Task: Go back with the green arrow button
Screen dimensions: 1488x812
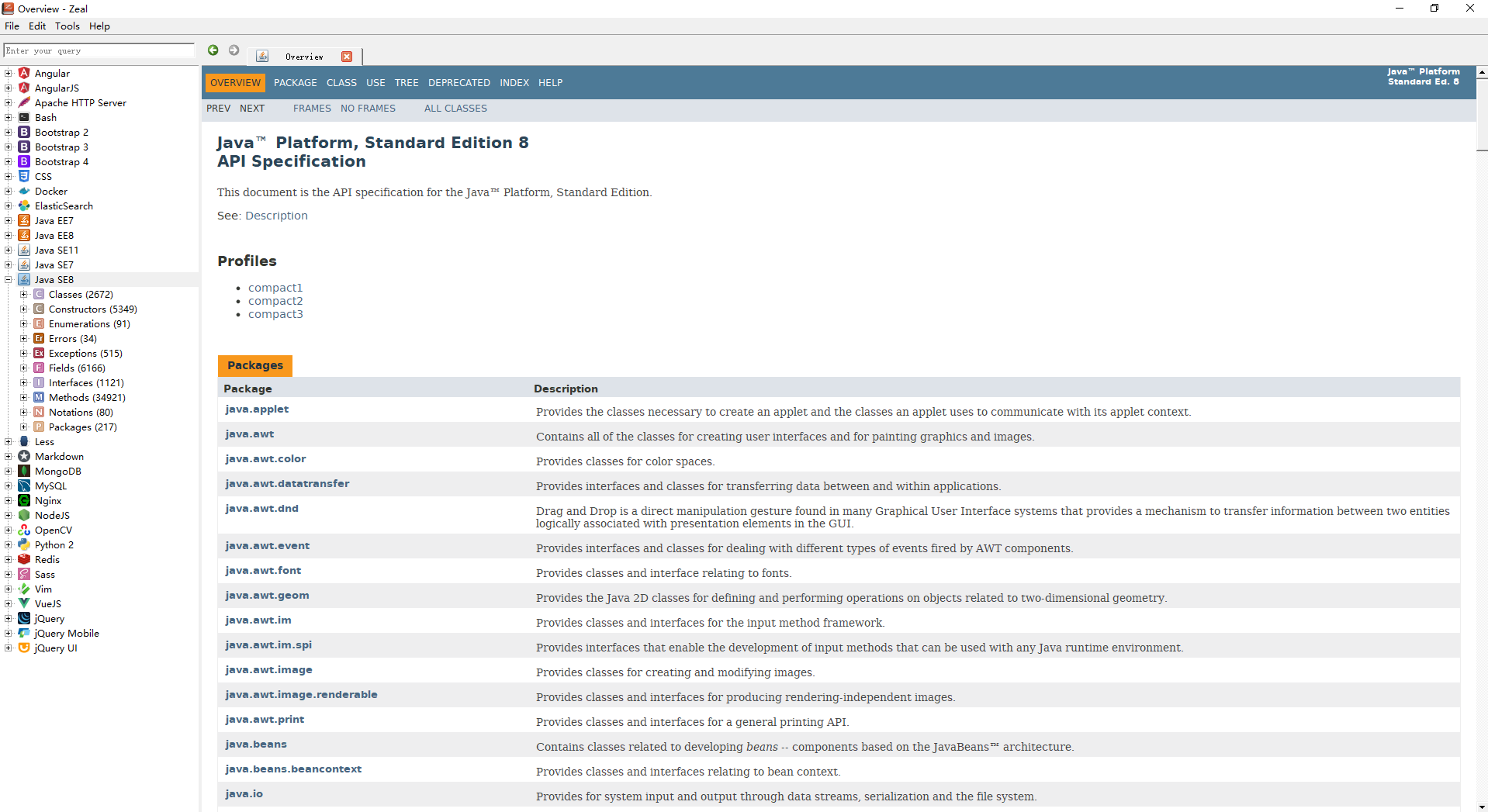Action: [x=213, y=50]
